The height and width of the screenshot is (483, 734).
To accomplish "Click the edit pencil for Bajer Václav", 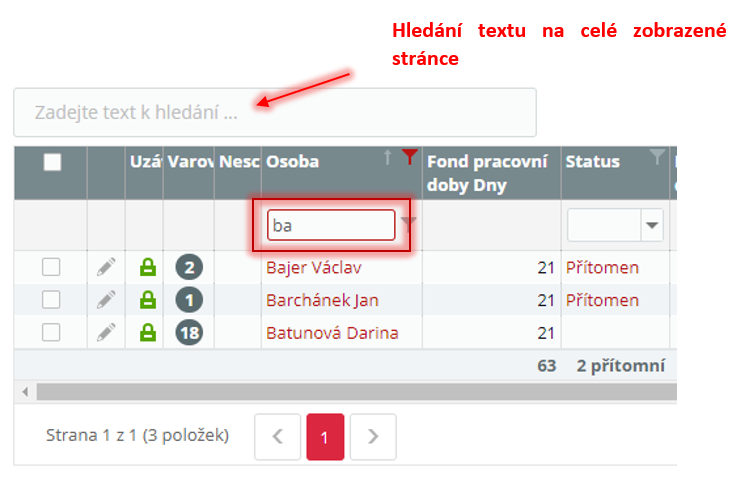I will point(106,267).
